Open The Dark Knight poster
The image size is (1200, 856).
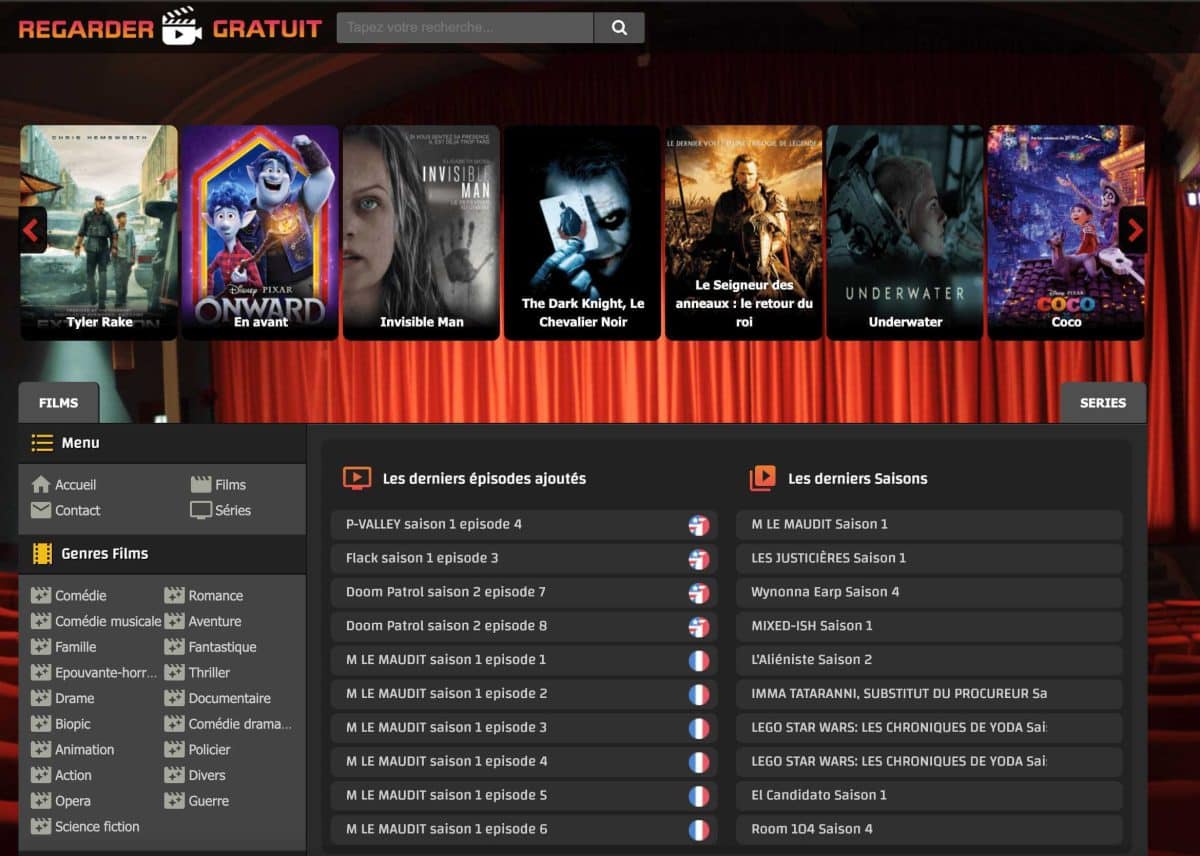pos(582,232)
